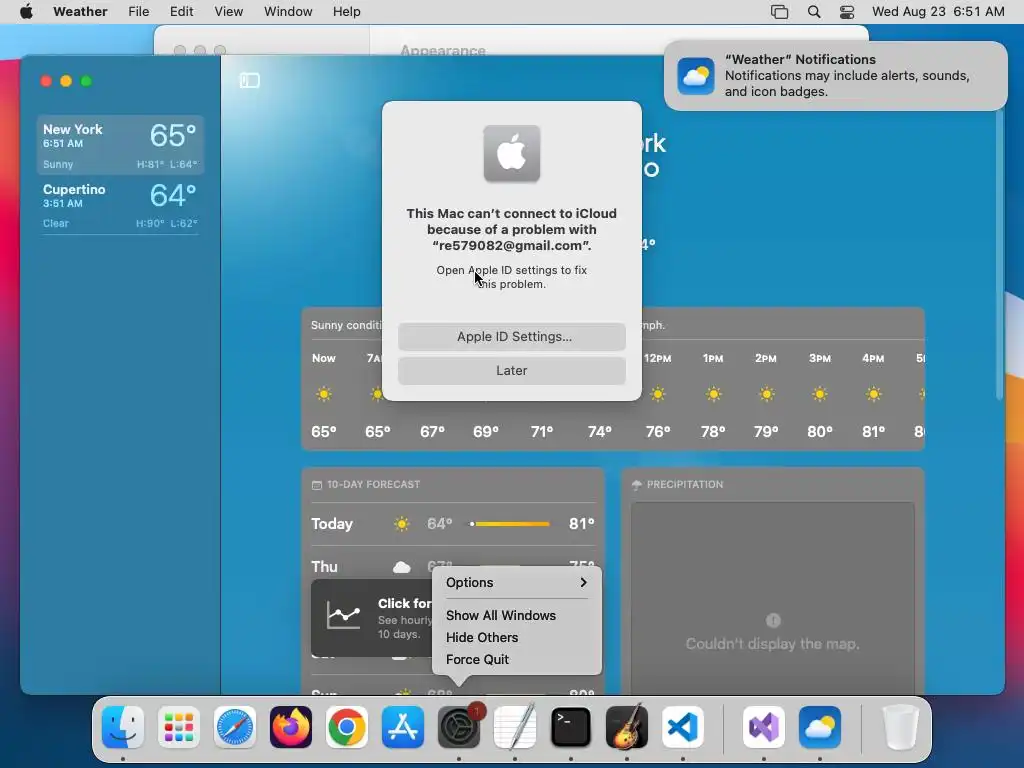Open Launchpad in the Dock
The image size is (1024, 768).
tap(179, 727)
